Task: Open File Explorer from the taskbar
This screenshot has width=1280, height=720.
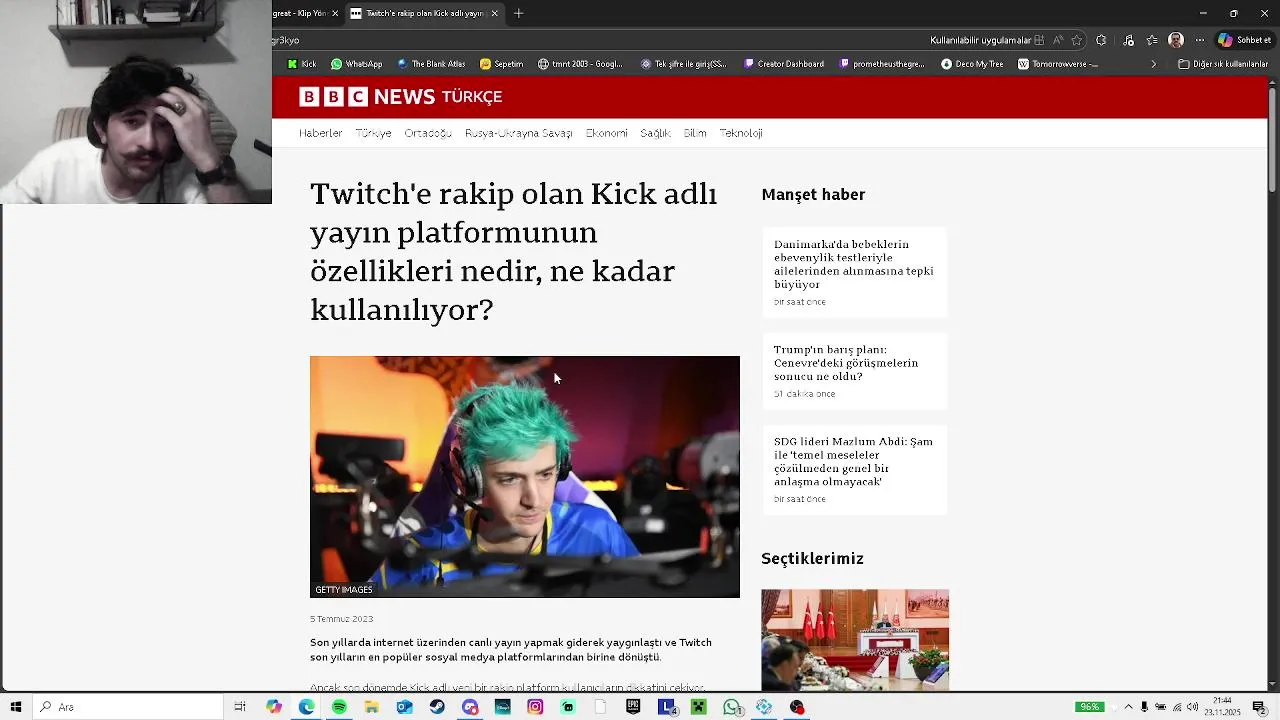Action: [371, 707]
